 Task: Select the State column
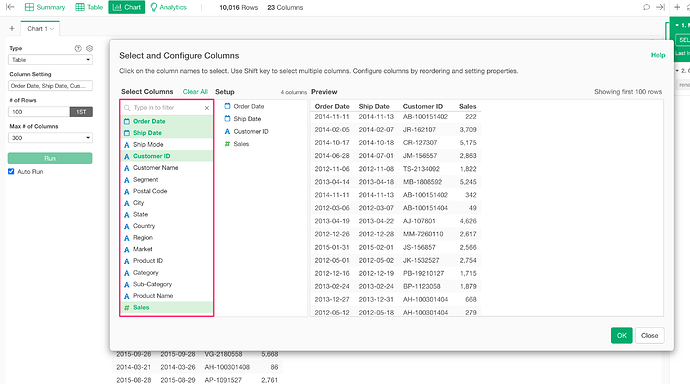click(x=167, y=214)
